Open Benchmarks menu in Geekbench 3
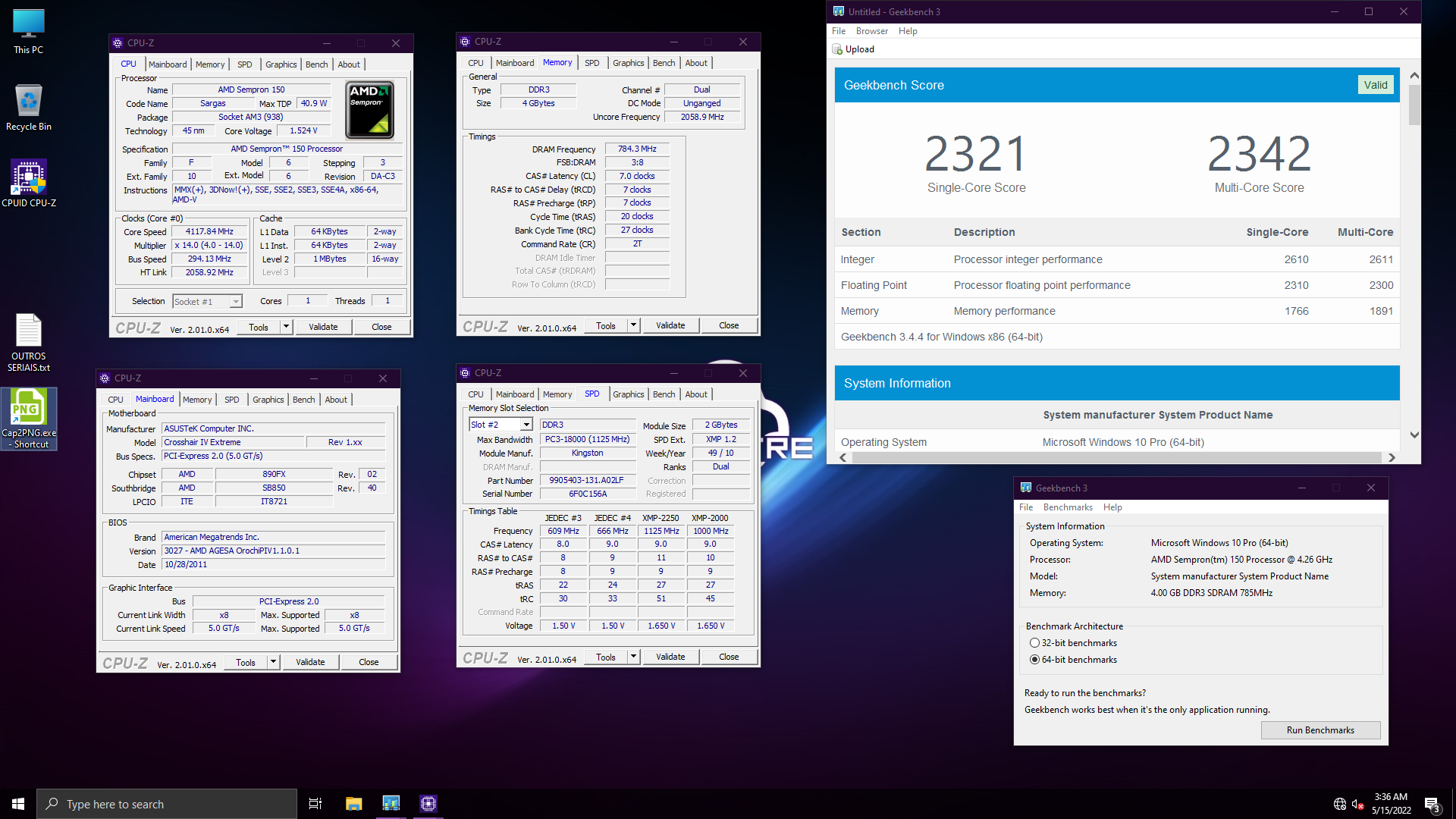 click(1068, 507)
